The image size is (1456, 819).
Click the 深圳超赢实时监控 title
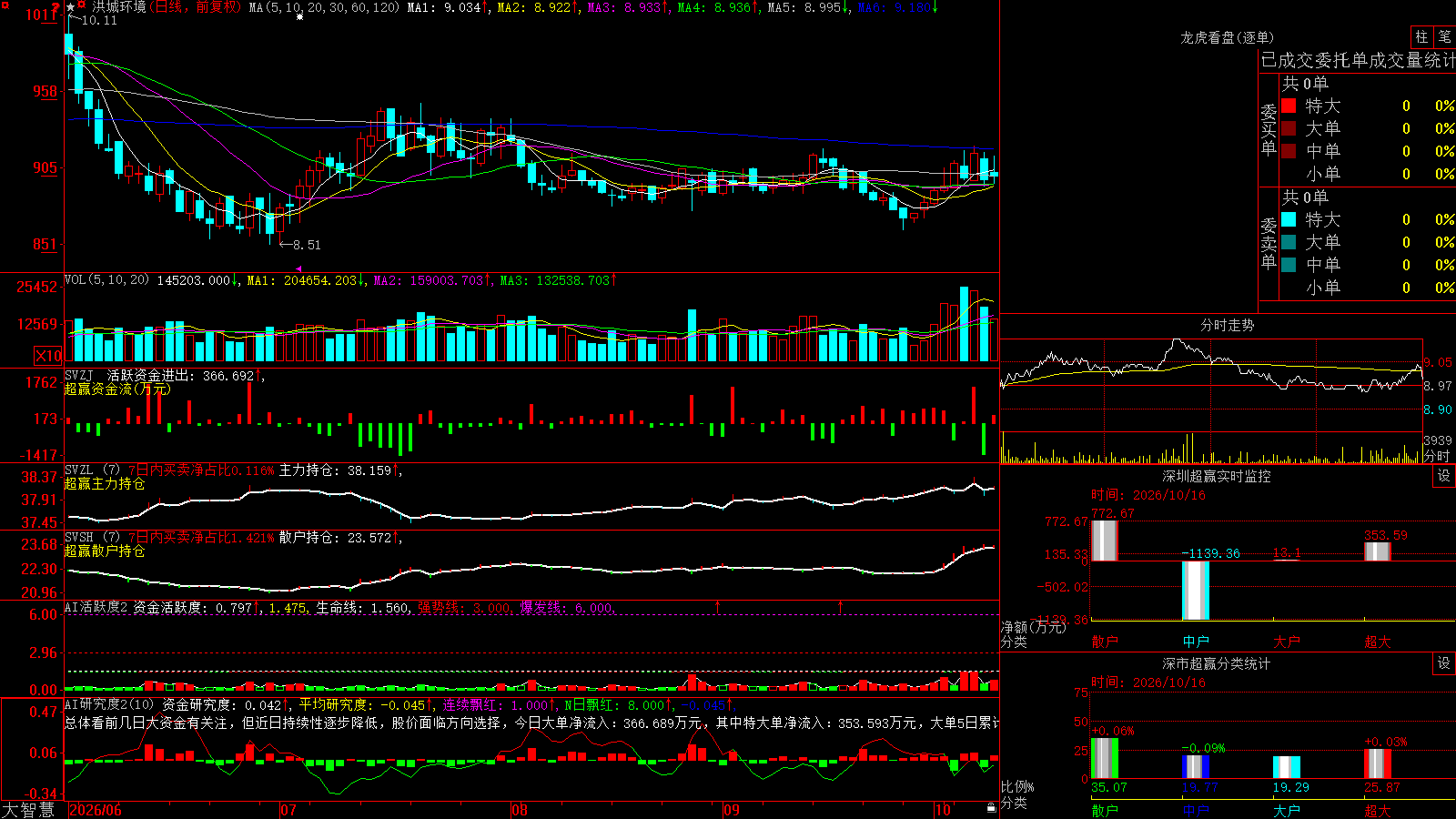(x=1217, y=476)
